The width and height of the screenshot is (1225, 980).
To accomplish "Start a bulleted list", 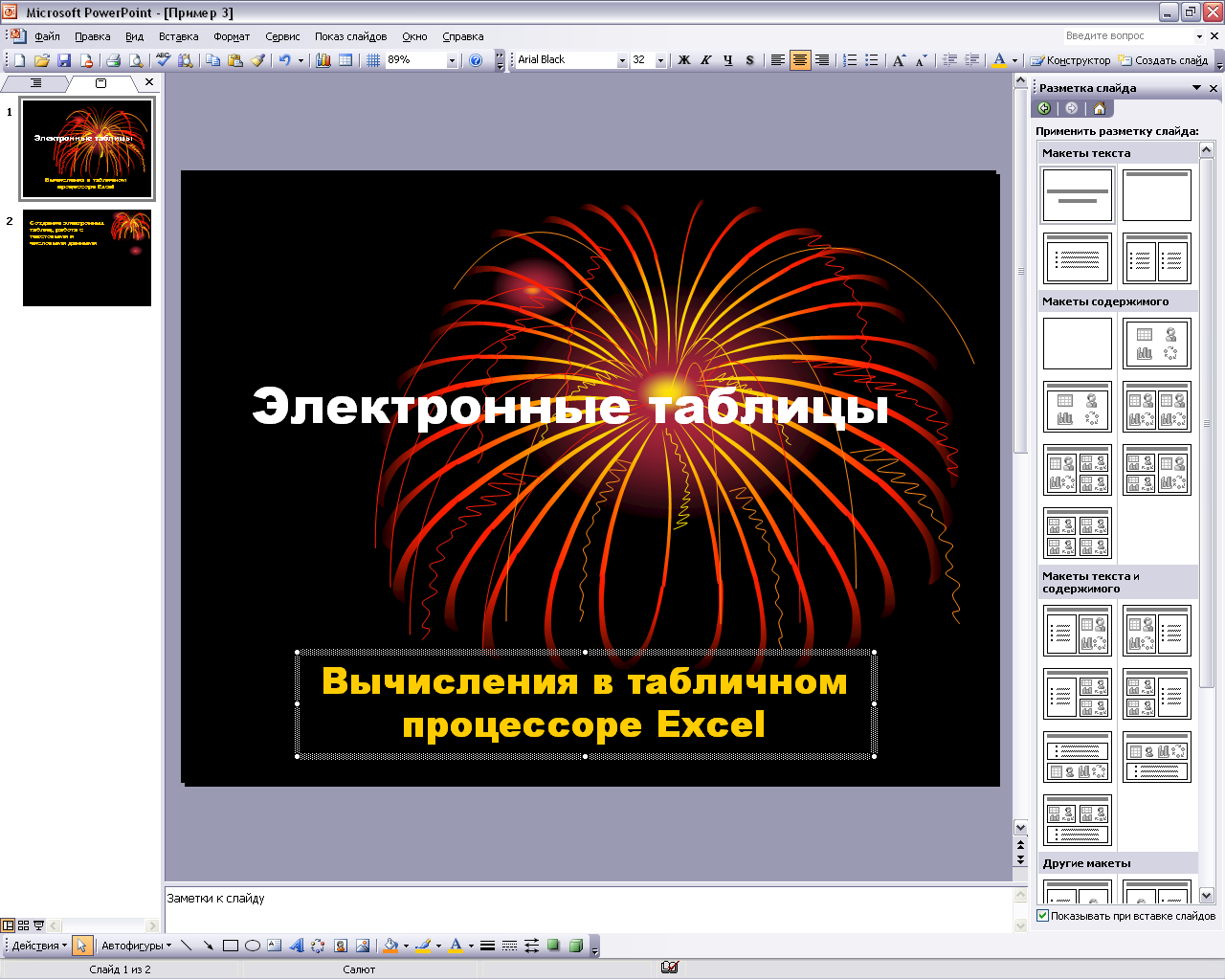I will pos(872,60).
